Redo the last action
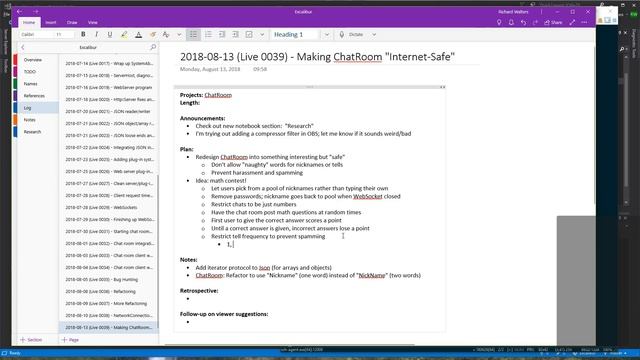Image resolution: width=640 pixels, height=360 pixels. point(535,22)
